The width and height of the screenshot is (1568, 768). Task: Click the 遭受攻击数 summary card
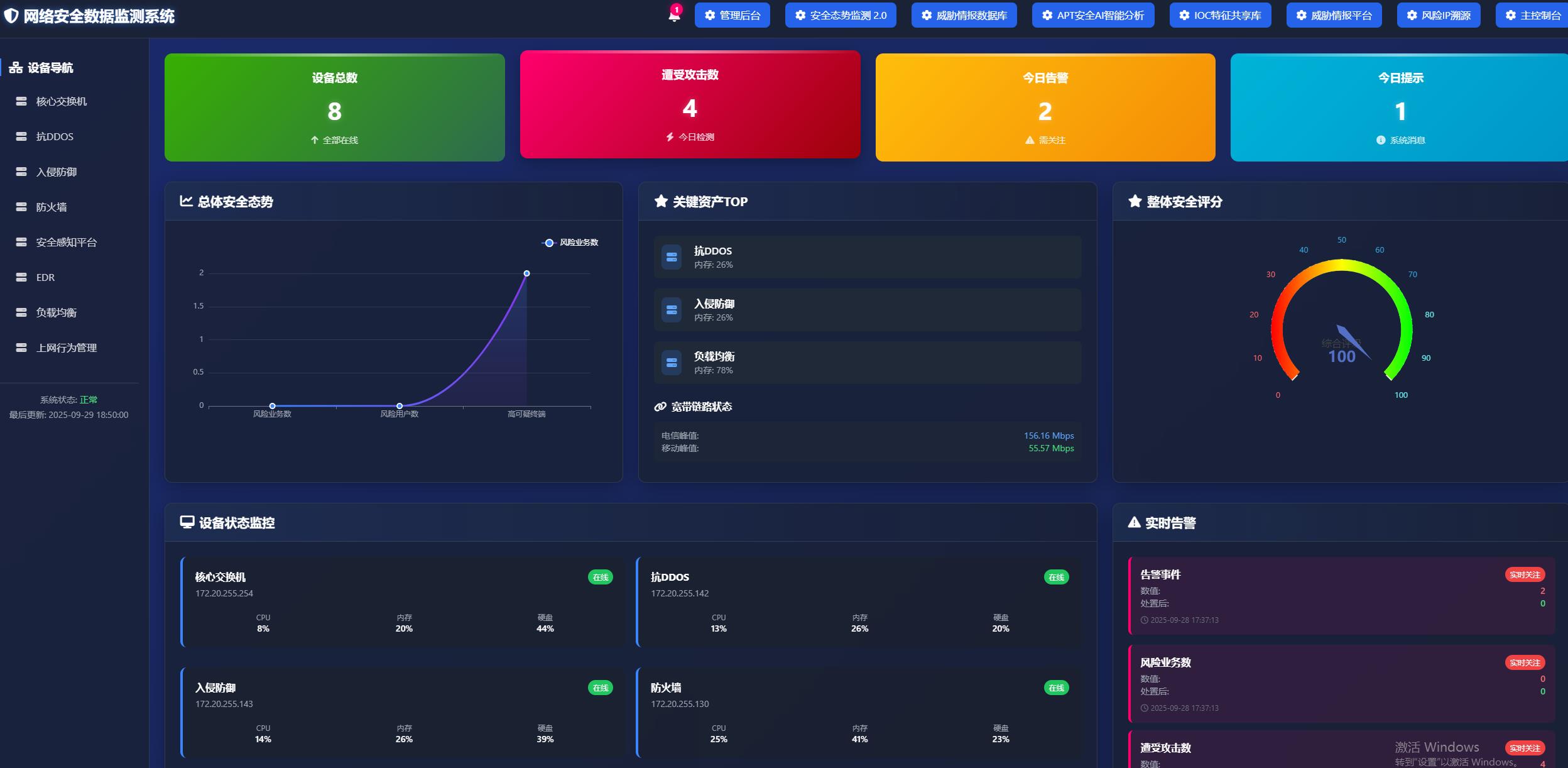click(690, 104)
